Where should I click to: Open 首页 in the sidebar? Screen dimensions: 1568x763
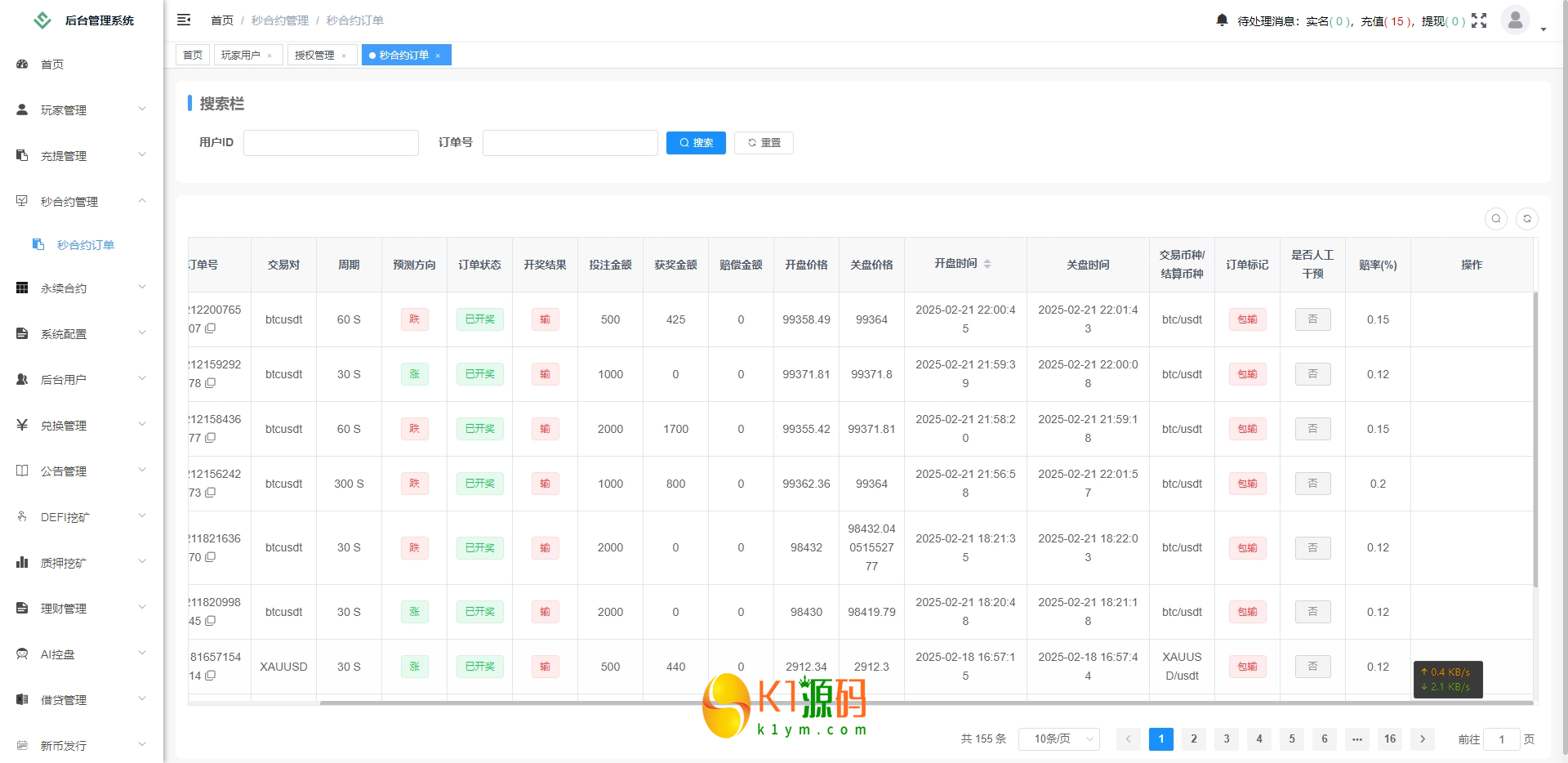(52, 64)
